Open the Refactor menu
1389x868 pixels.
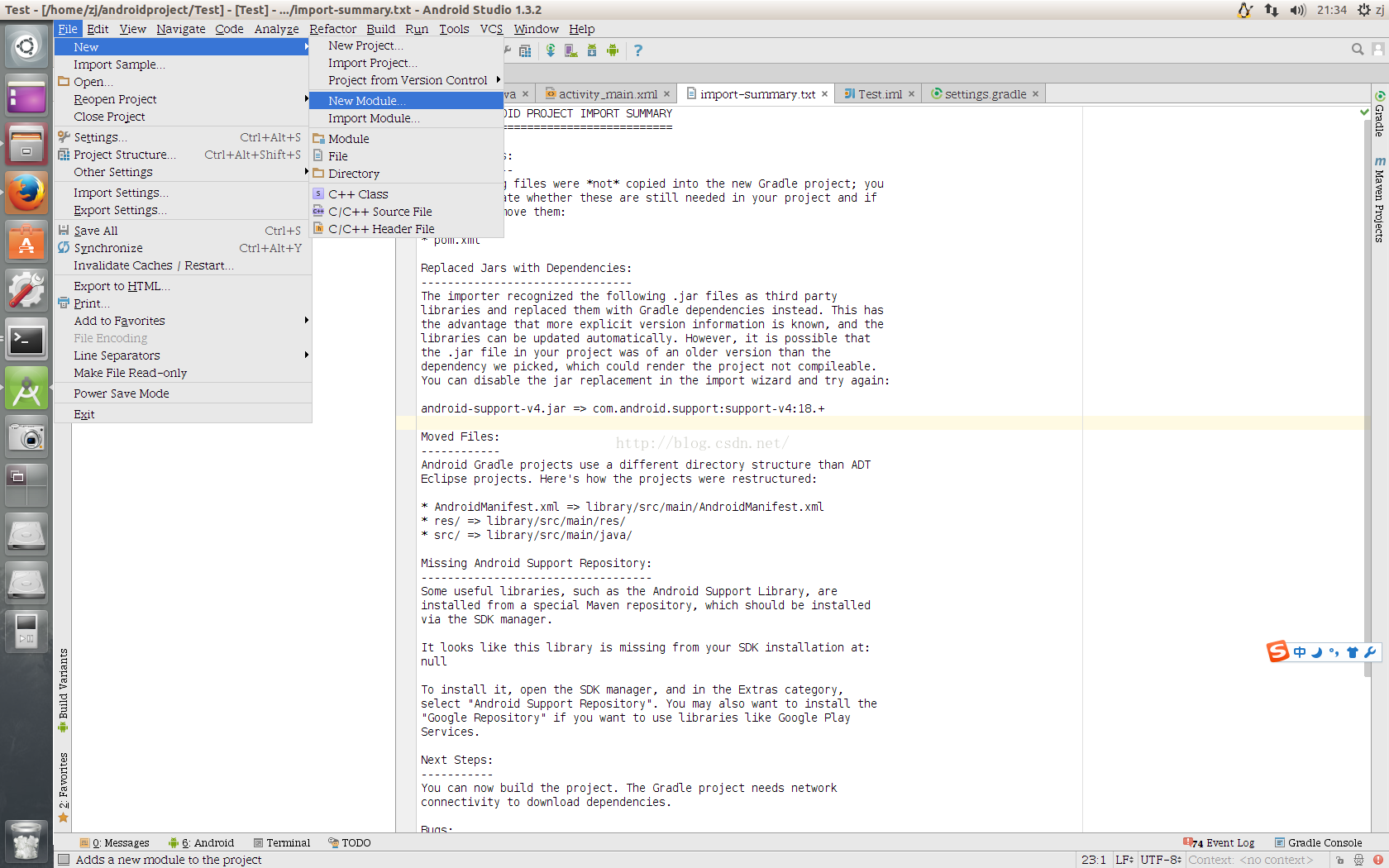pos(333,29)
